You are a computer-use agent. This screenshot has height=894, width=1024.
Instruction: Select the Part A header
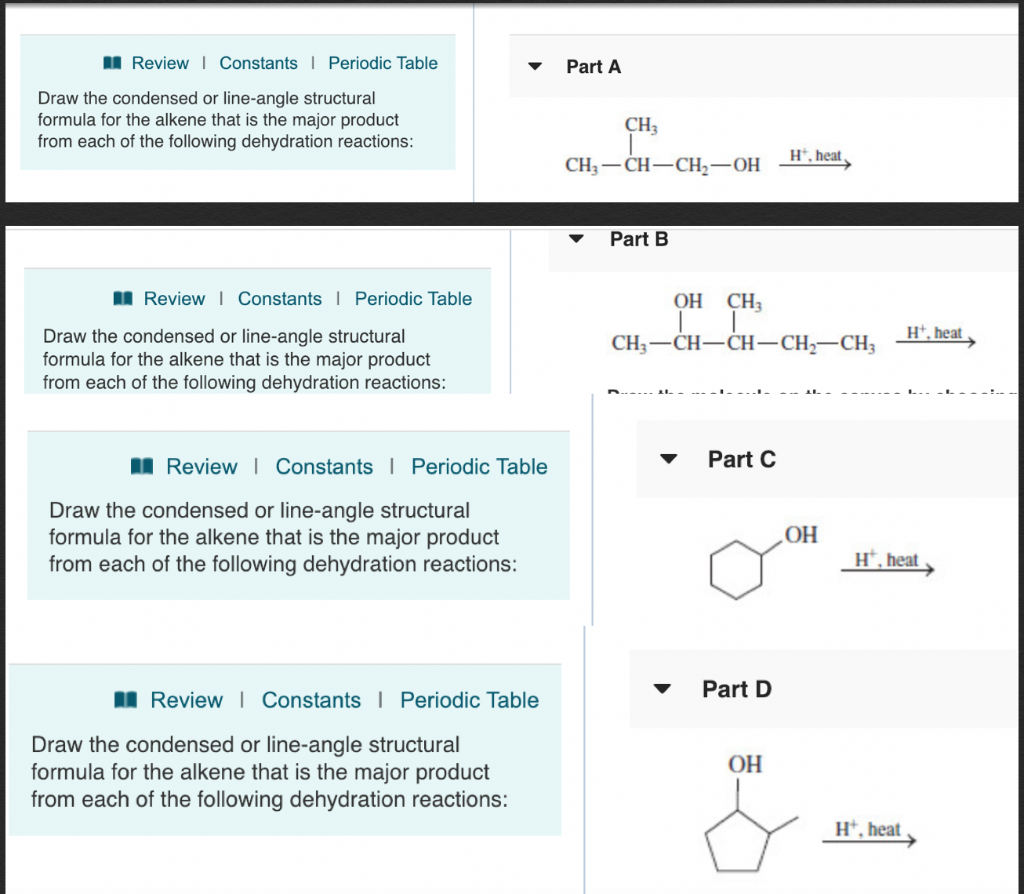pyautogui.click(x=593, y=67)
